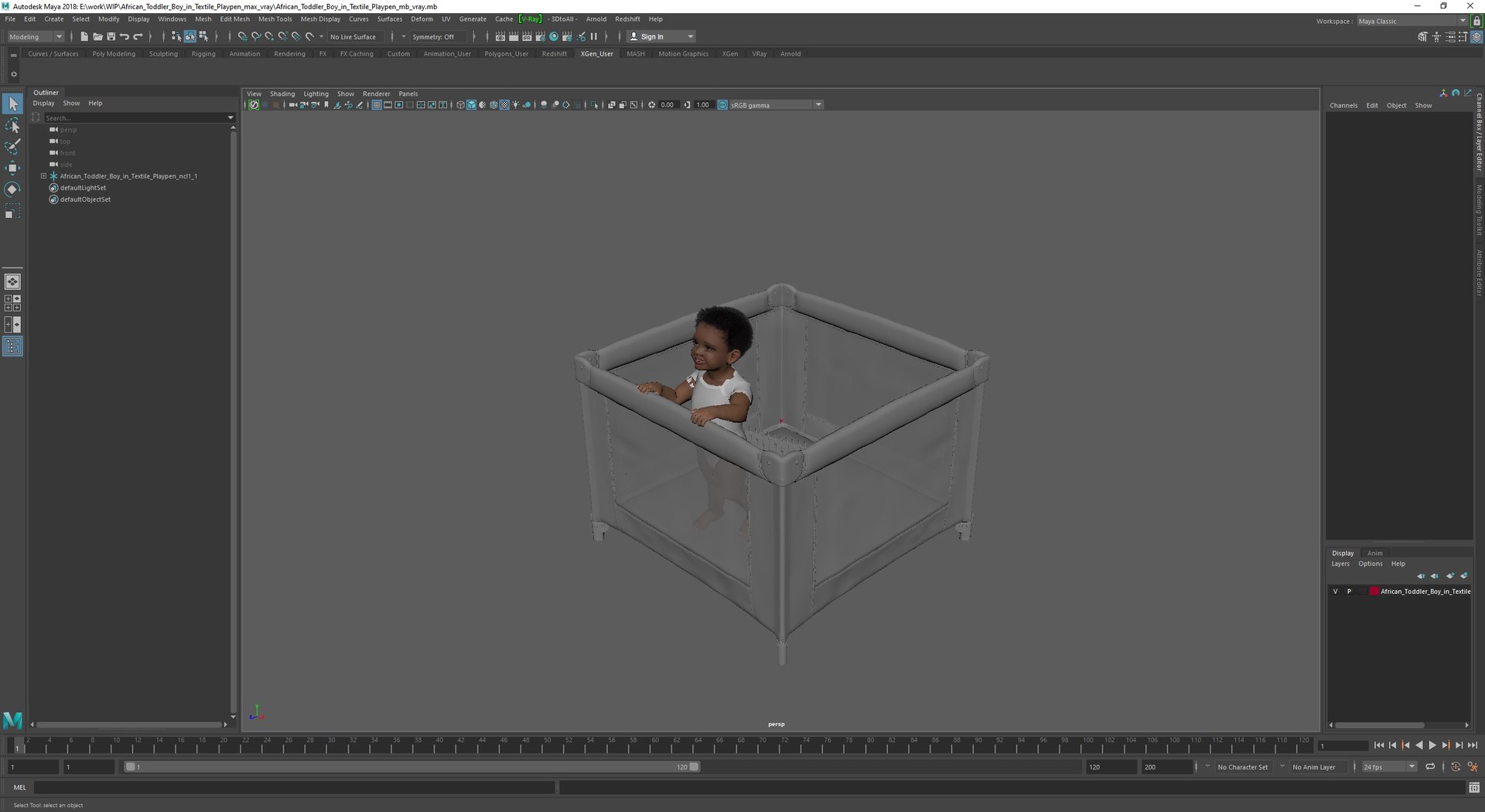Snap to grids icon
This screenshot has width=1485, height=812.
tap(242, 36)
